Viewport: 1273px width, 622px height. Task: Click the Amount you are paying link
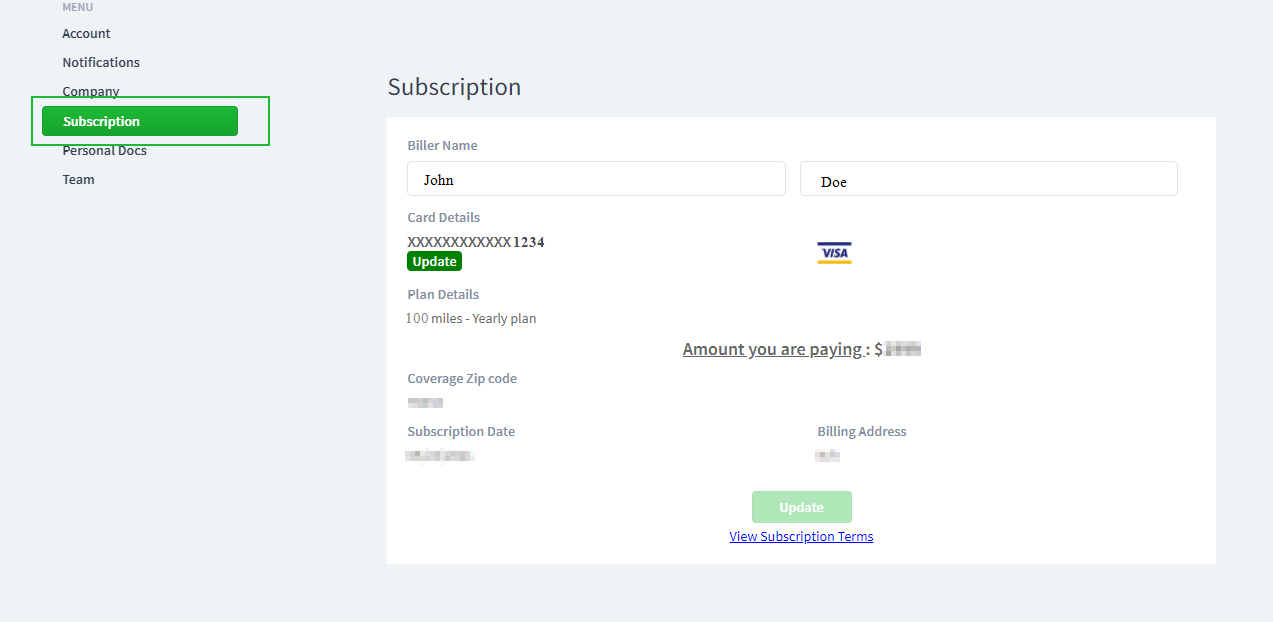772,349
